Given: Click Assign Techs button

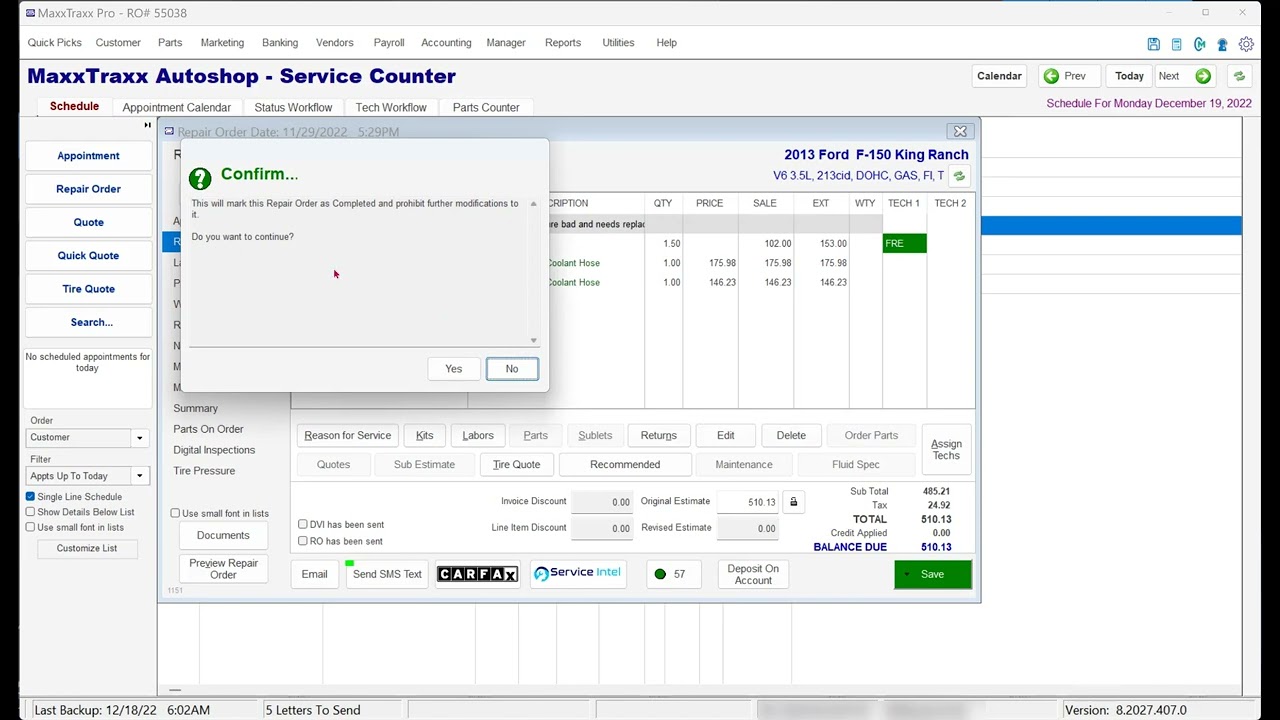Looking at the screenshot, I should [946, 450].
